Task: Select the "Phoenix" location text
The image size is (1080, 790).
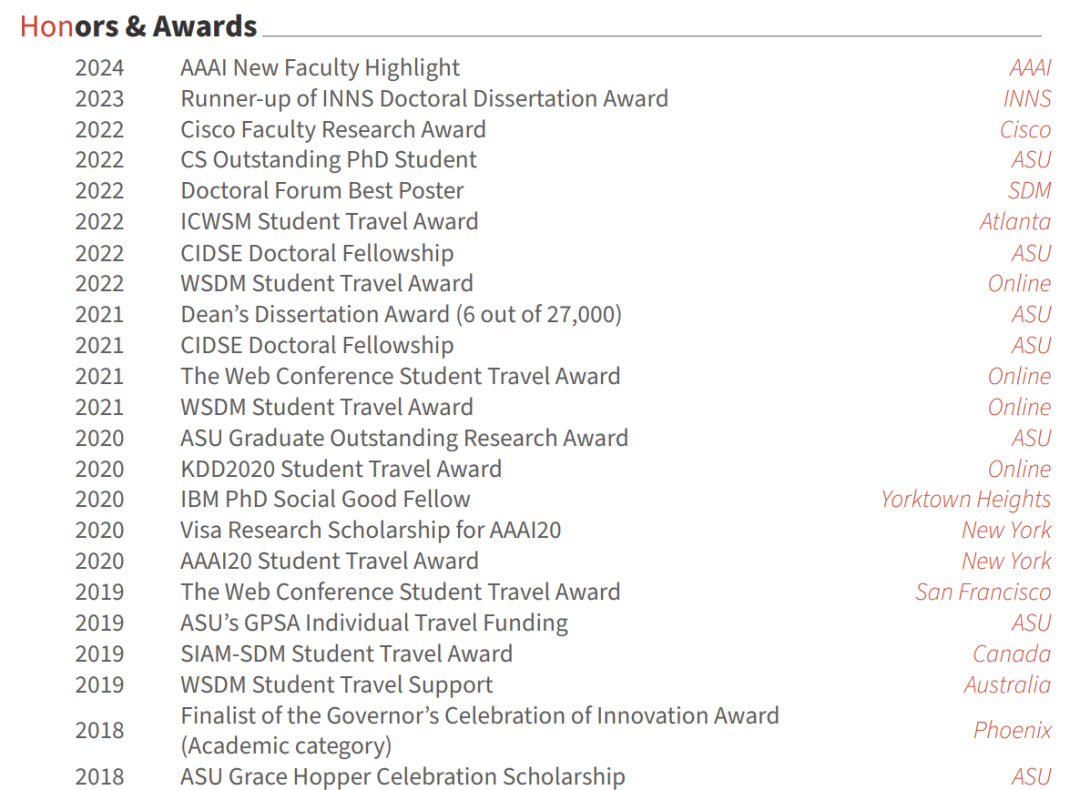Action: coord(1012,730)
